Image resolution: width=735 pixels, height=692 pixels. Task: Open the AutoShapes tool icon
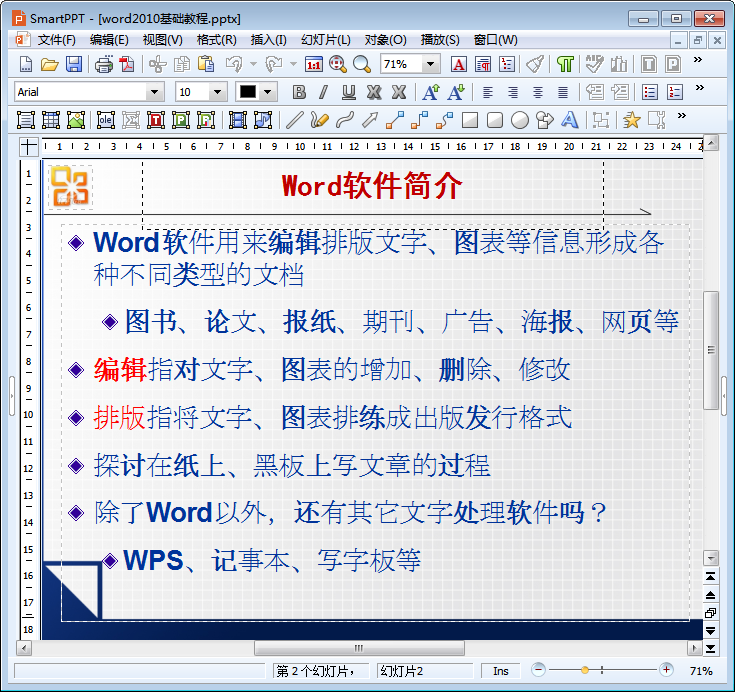(544, 120)
